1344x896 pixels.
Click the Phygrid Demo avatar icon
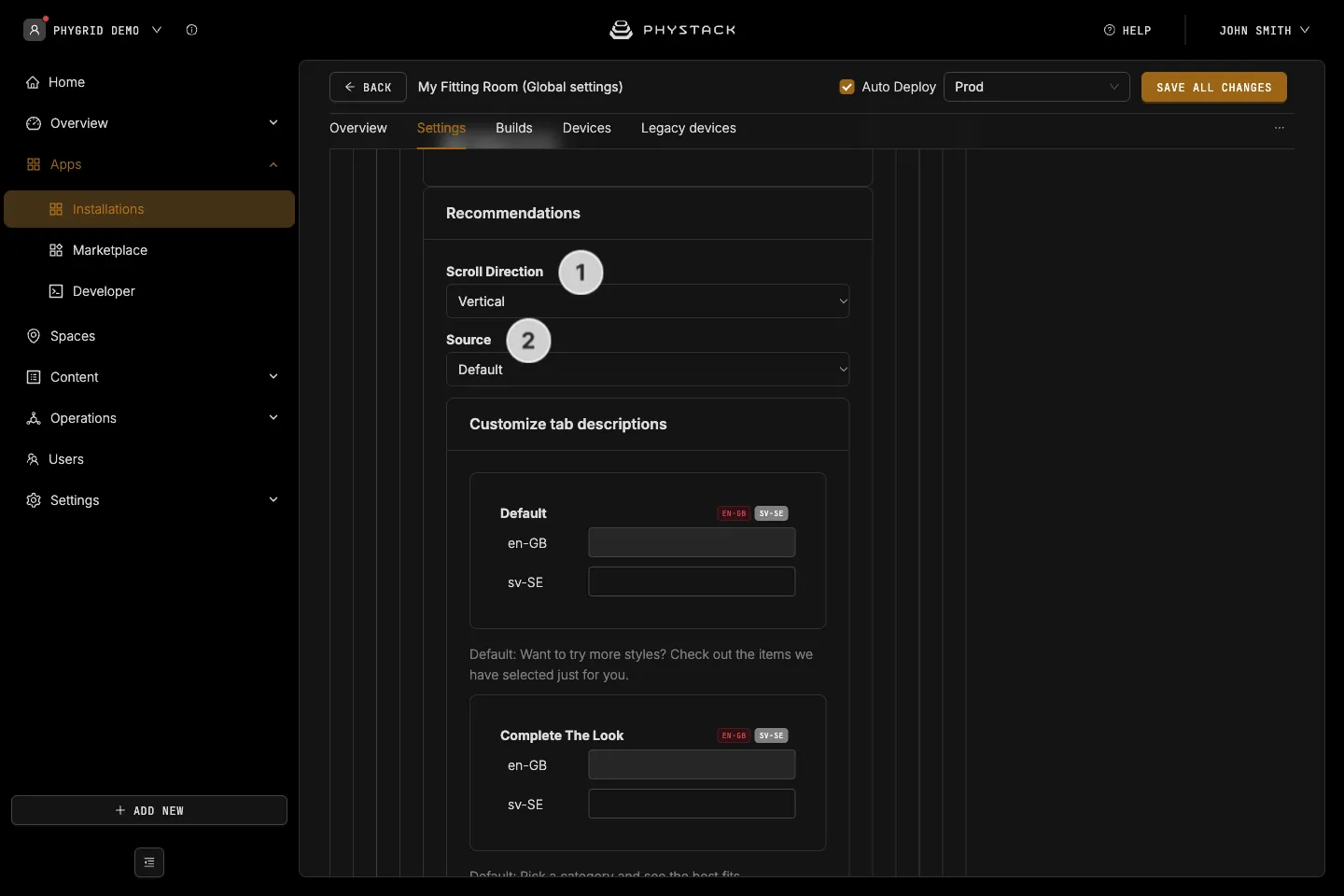click(35, 30)
